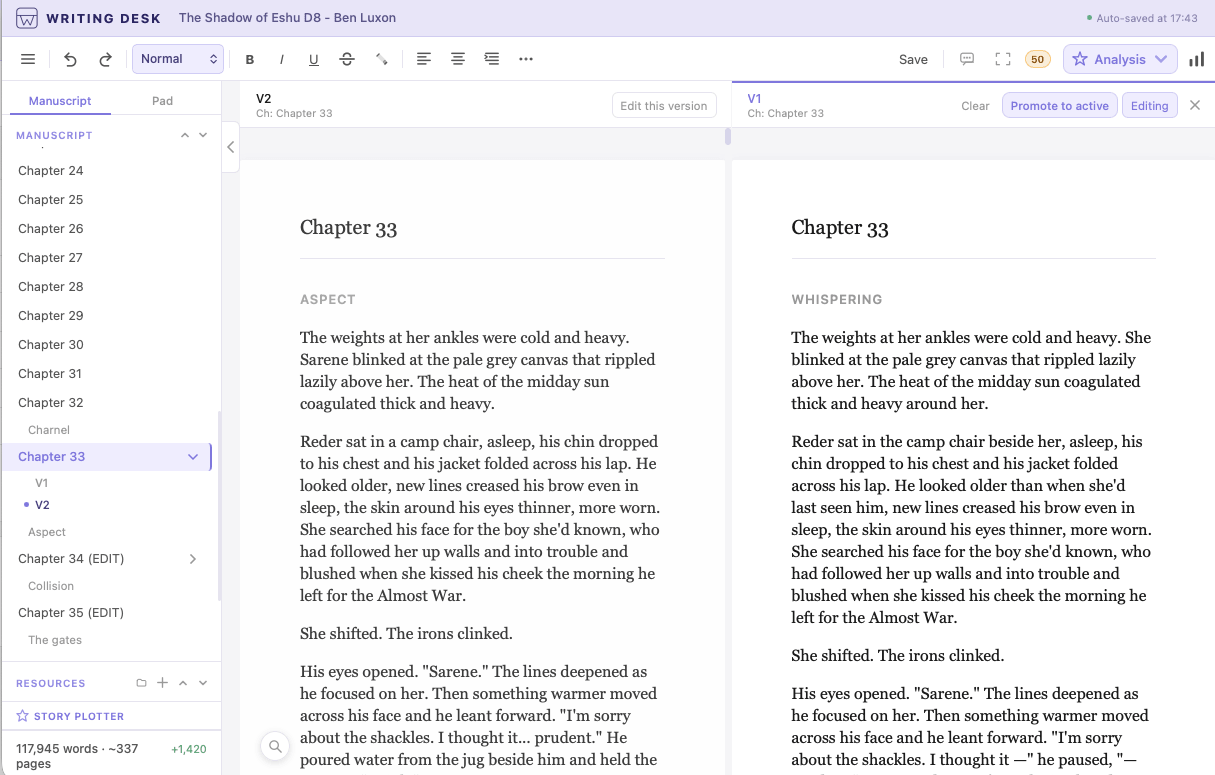
Task: Open Chapter 32
Action: point(51,403)
